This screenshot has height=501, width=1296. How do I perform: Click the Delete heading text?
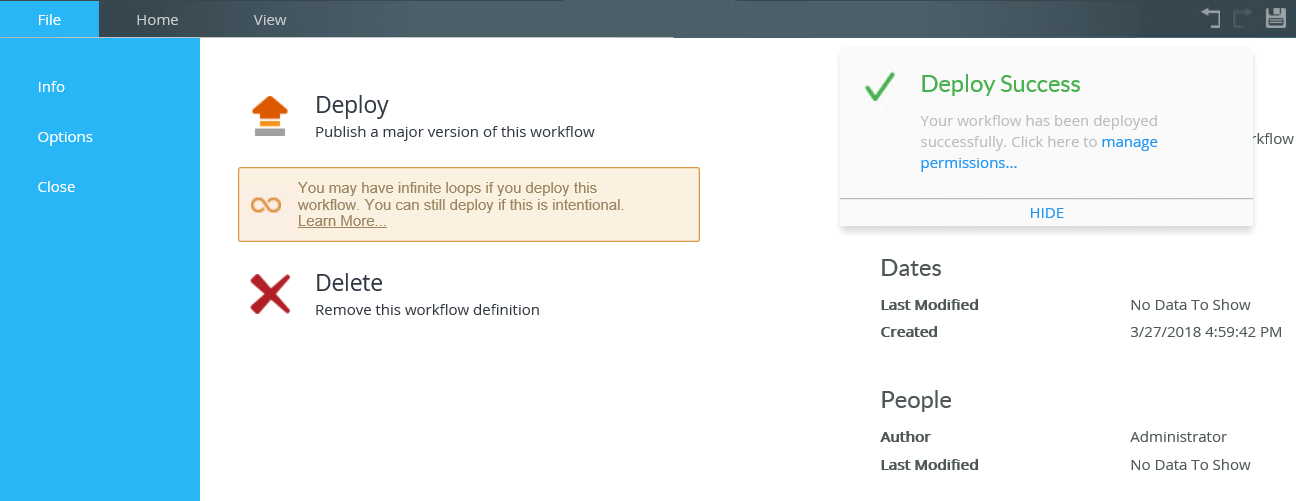348,282
